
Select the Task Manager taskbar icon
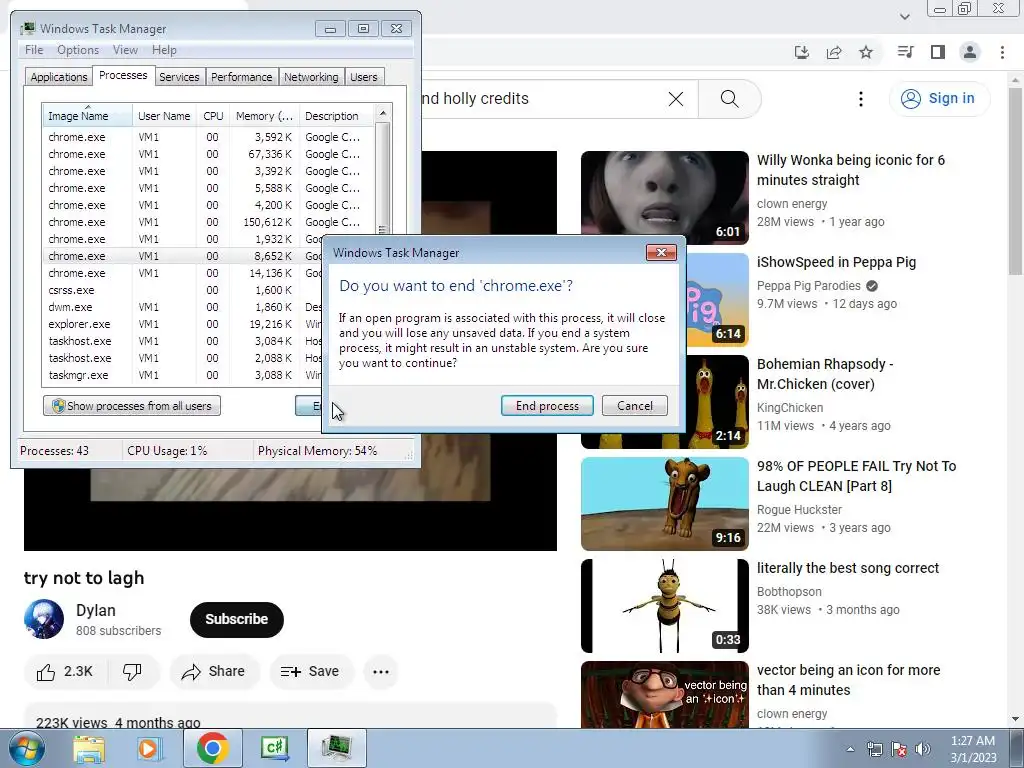(x=337, y=748)
